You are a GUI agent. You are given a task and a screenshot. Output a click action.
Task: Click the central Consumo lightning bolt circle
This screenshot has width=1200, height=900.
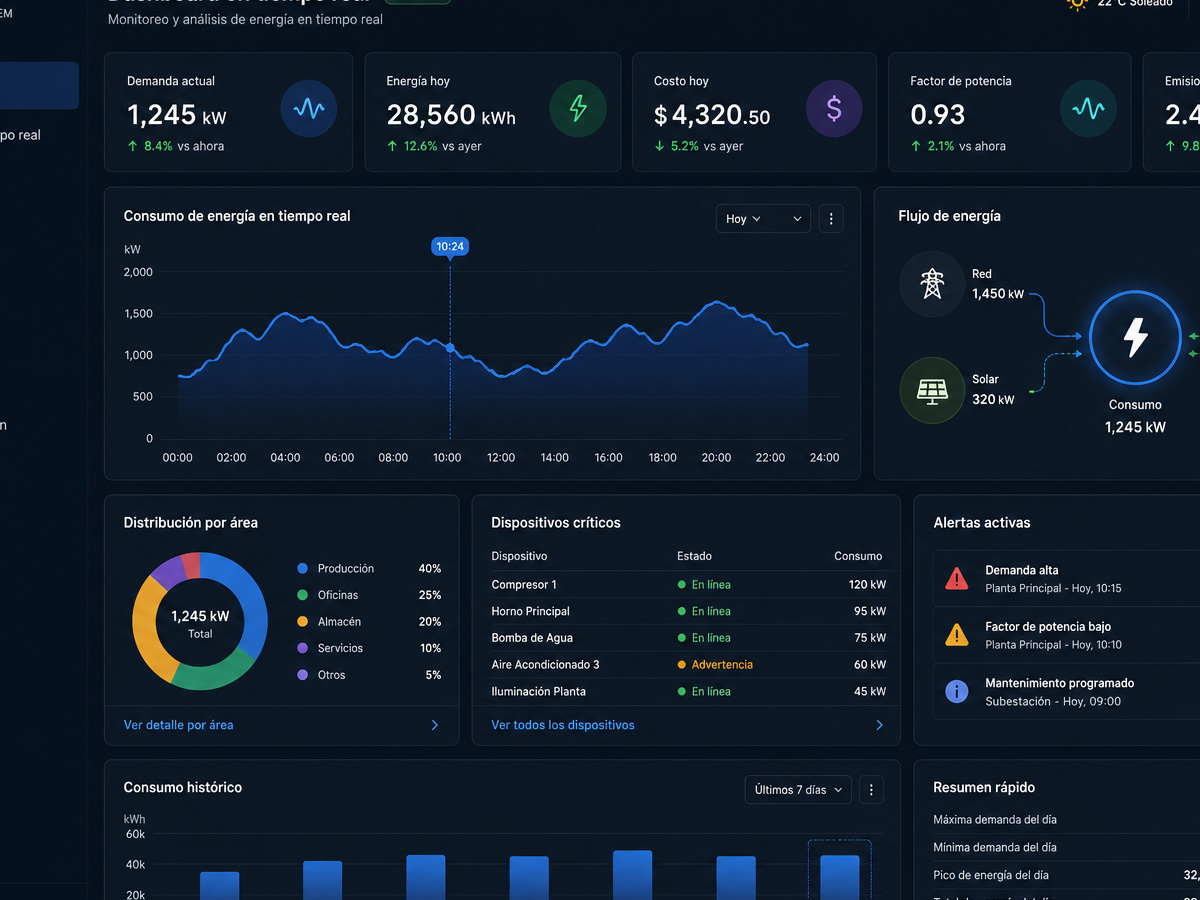point(1135,338)
